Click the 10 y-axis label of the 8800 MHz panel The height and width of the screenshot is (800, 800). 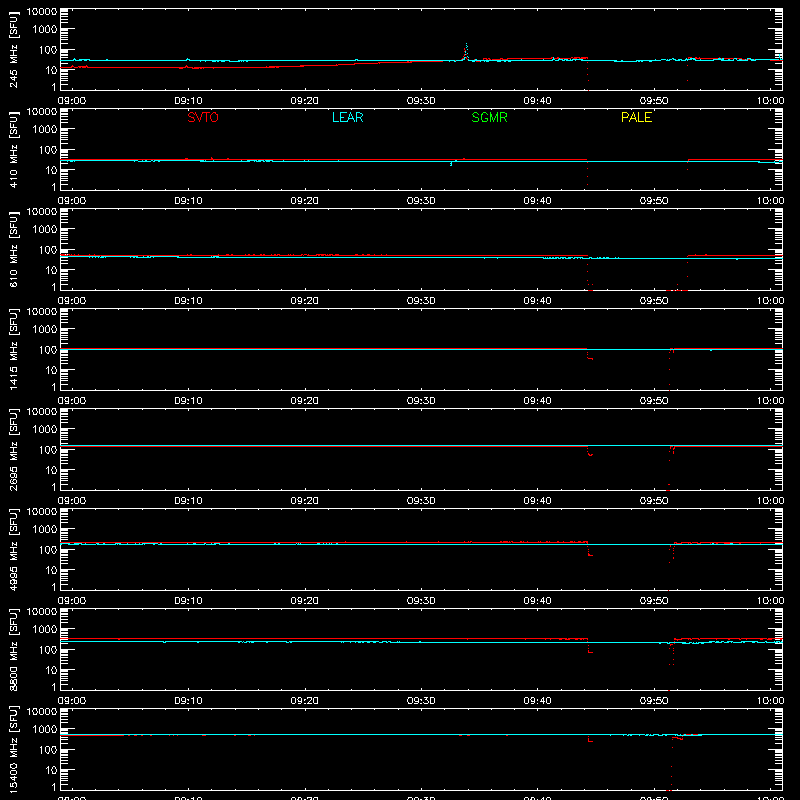(x=51, y=670)
